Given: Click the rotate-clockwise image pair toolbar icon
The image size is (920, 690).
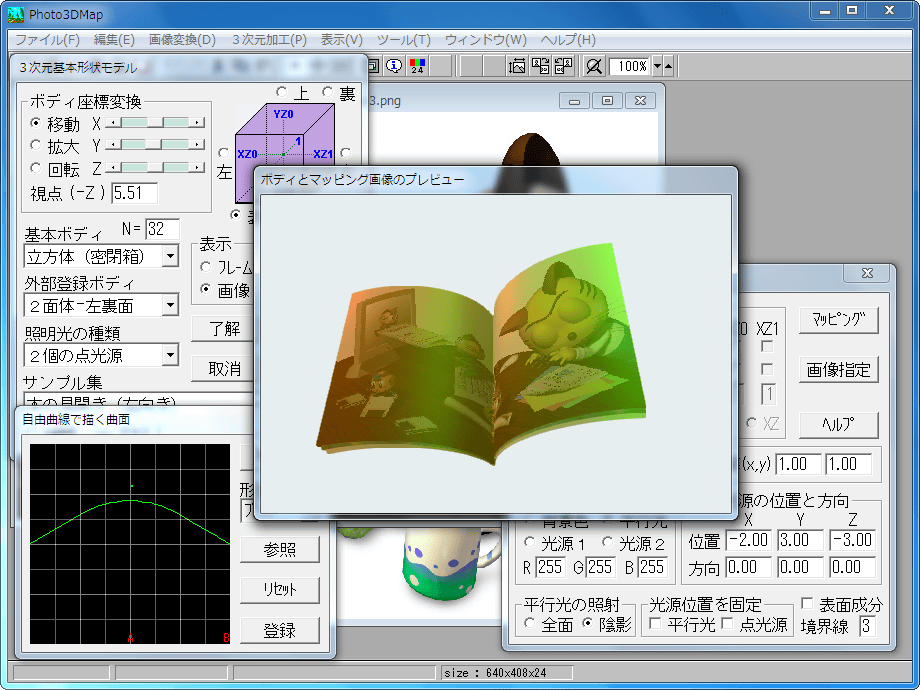Looking at the screenshot, I should pos(540,66).
